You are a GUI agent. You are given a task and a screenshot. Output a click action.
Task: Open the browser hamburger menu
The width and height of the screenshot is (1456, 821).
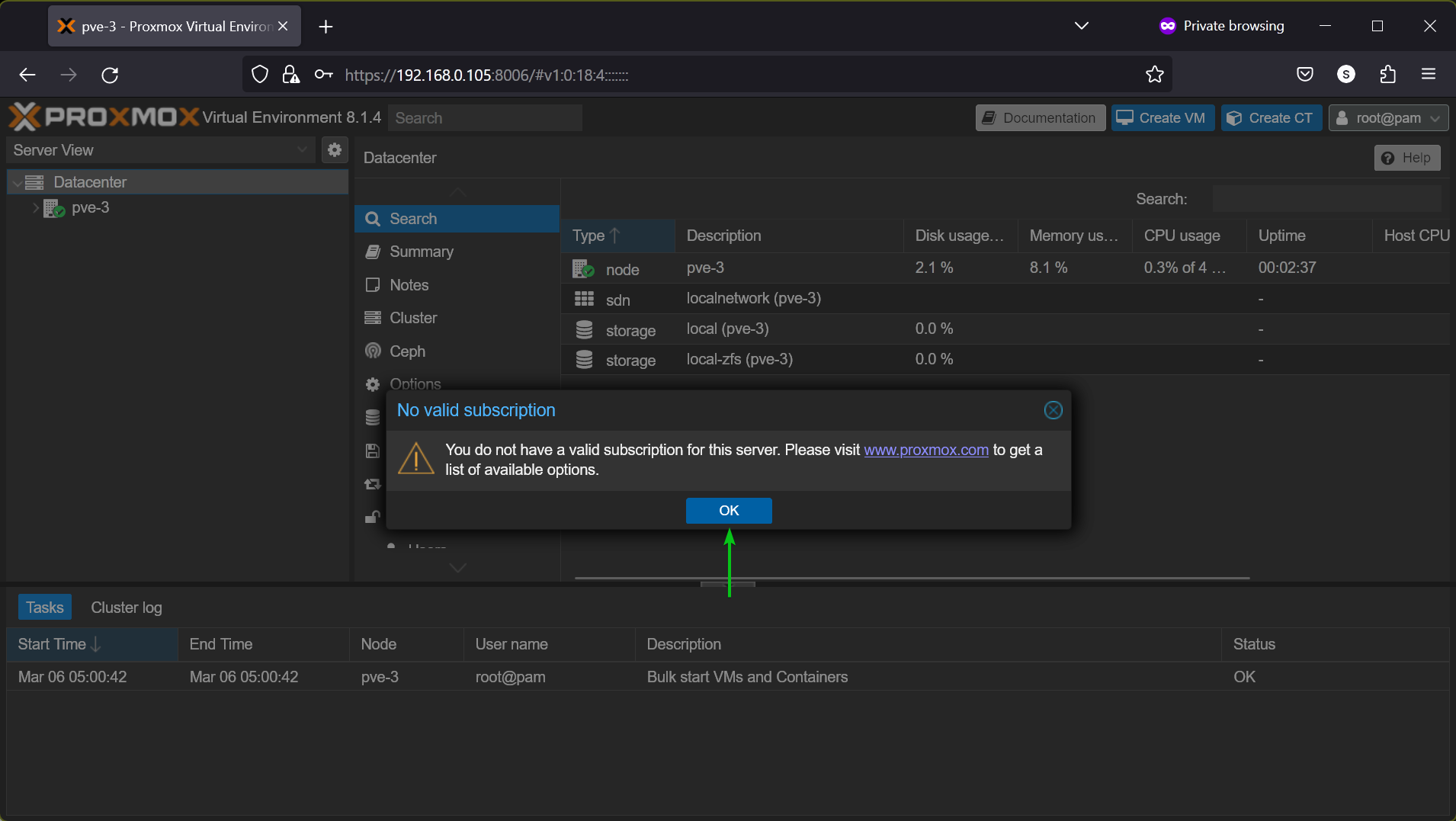(1429, 74)
